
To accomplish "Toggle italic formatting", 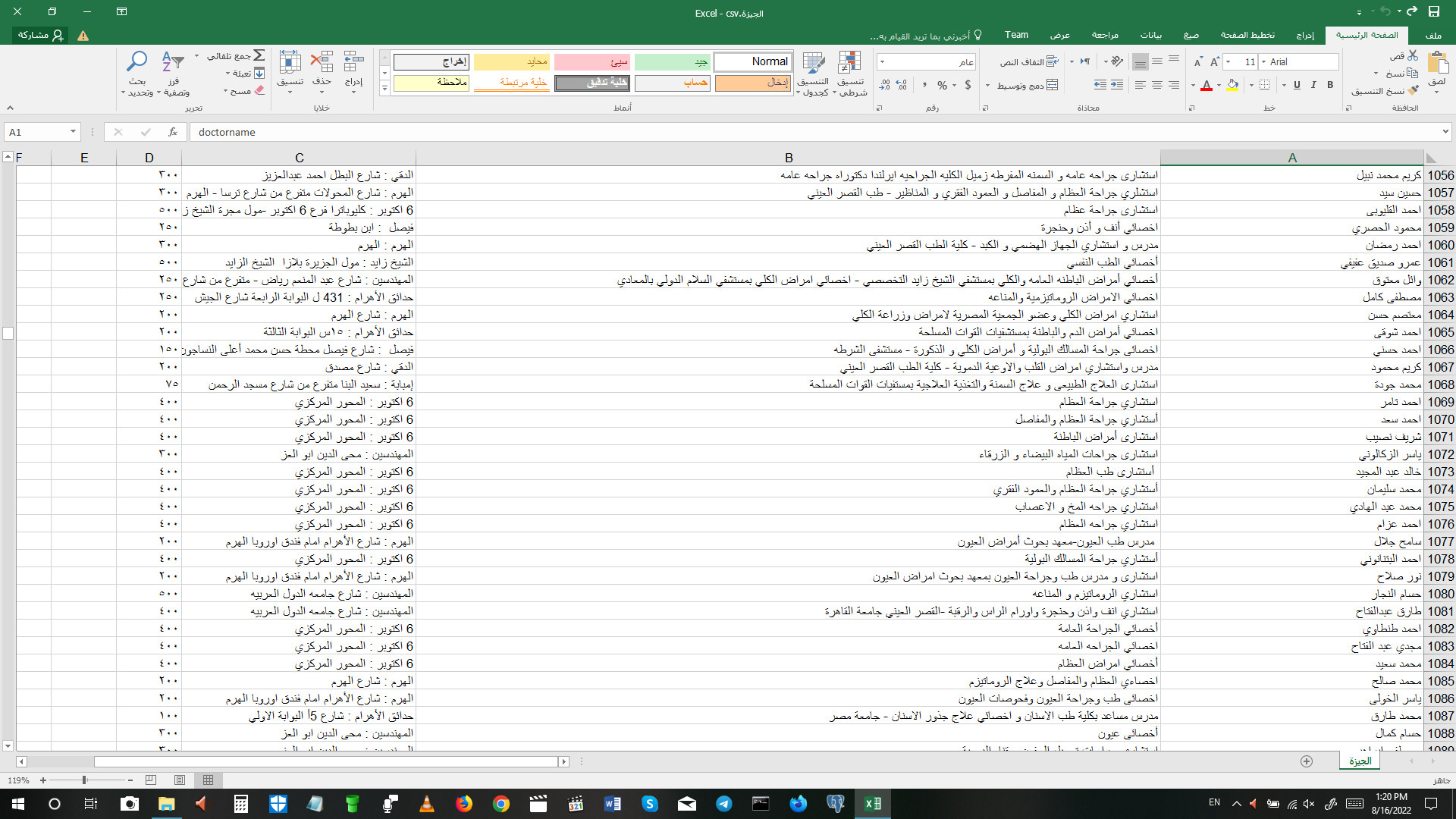I will coord(1313,86).
